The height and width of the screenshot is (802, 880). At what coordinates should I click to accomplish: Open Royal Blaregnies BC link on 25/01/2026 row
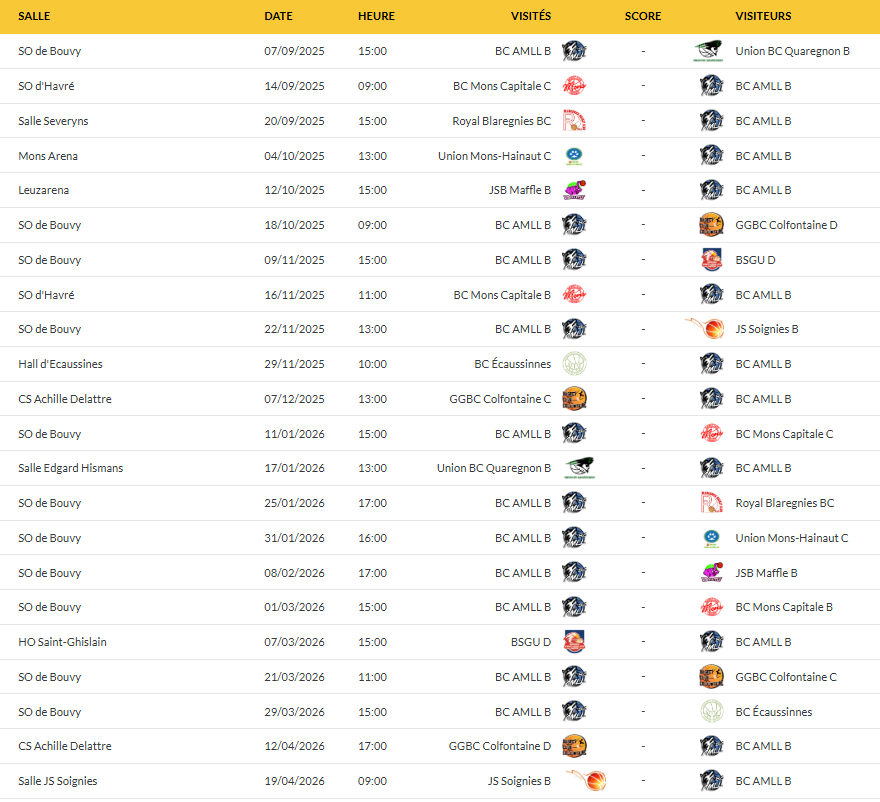[785, 503]
